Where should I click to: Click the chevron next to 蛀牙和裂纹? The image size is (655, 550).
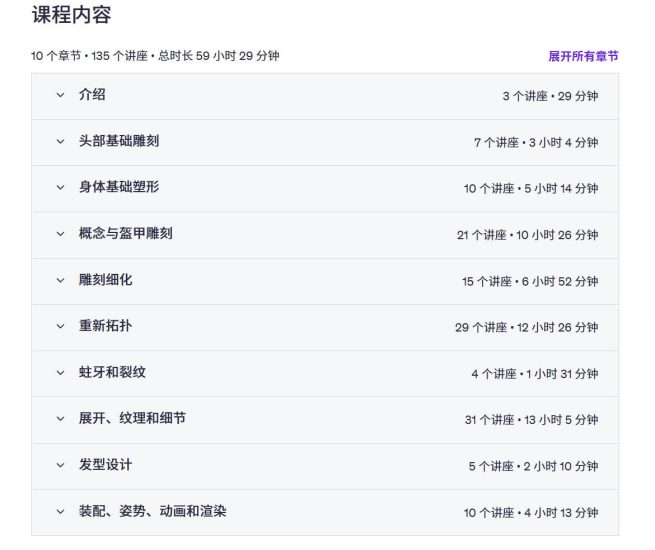[60, 373]
